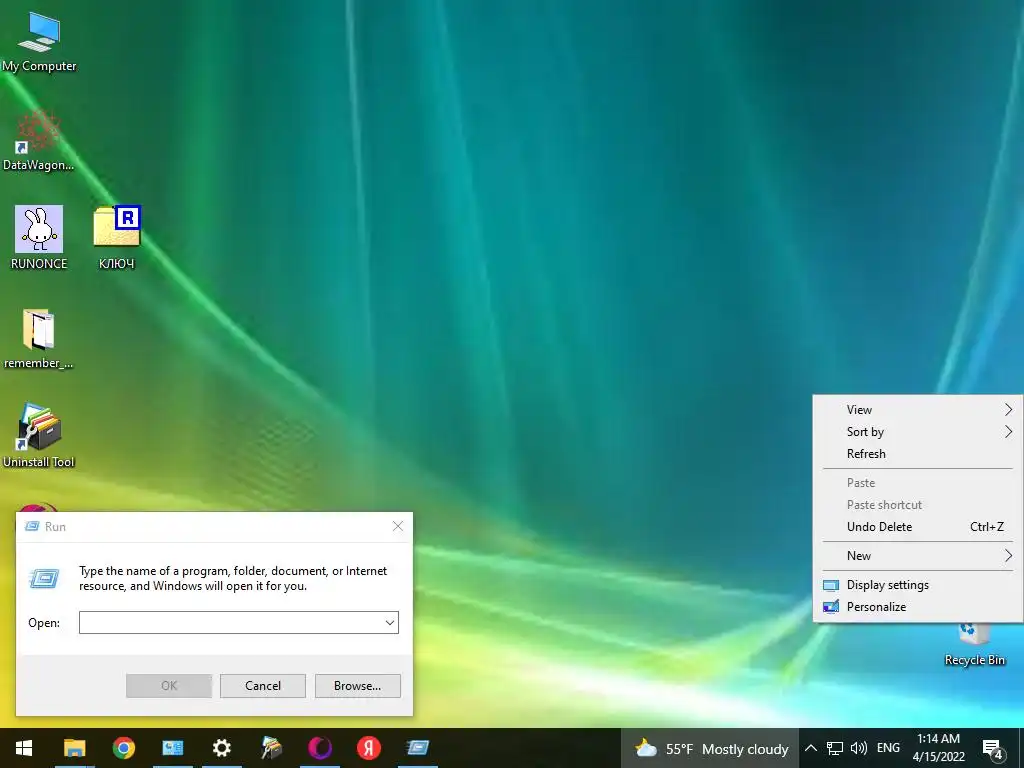Expand the Open combo box dropdown arrow
The width and height of the screenshot is (1024, 768).
click(x=390, y=622)
